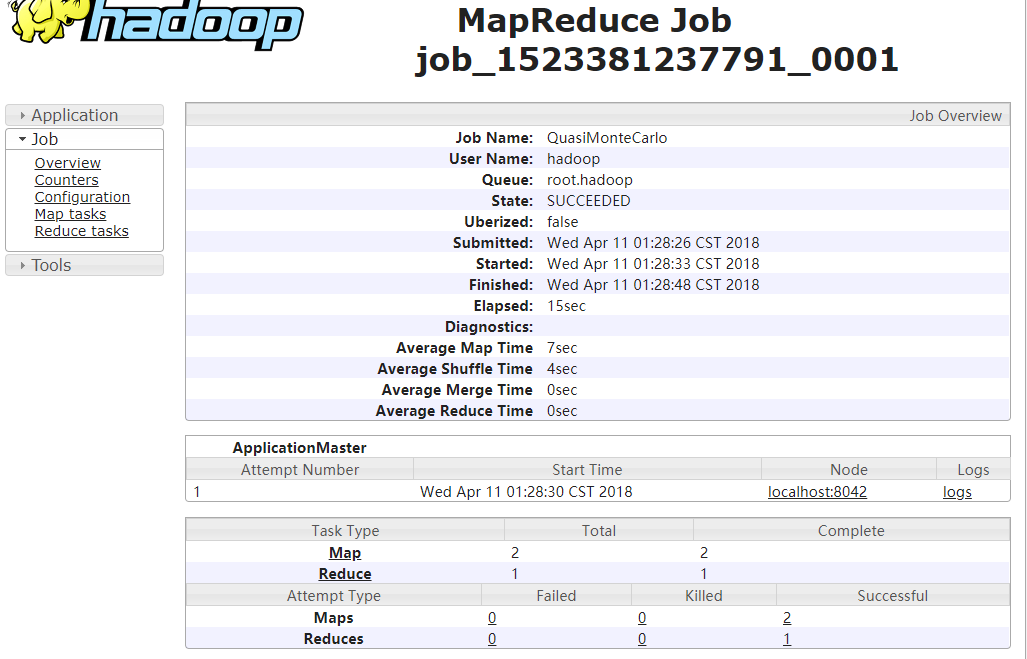Screen dimensions: 1027x659
Task: Open the Overview link in sidebar
Action: point(67,163)
